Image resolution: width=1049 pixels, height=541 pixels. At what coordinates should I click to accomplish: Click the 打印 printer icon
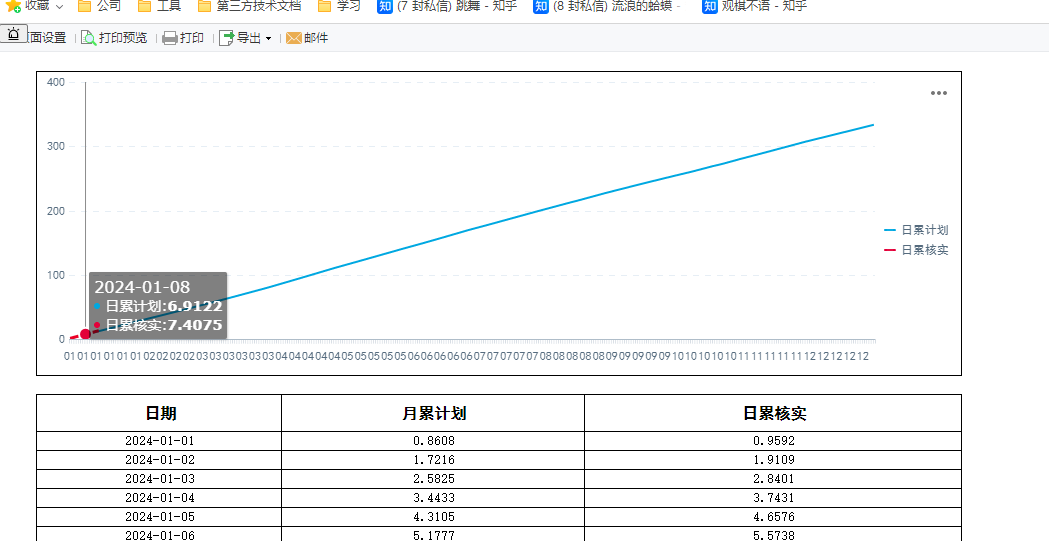coord(170,38)
